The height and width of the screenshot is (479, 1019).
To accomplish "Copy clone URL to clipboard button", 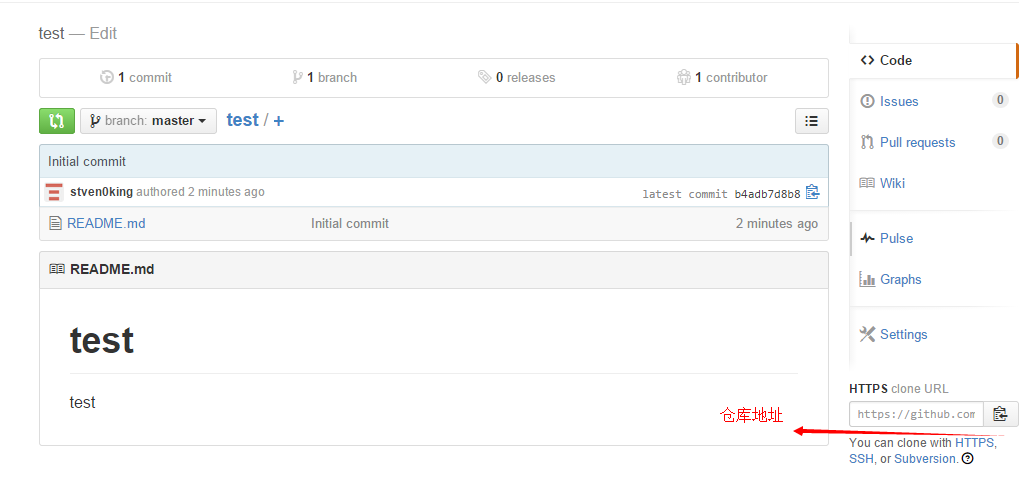I will (x=1000, y=414).
